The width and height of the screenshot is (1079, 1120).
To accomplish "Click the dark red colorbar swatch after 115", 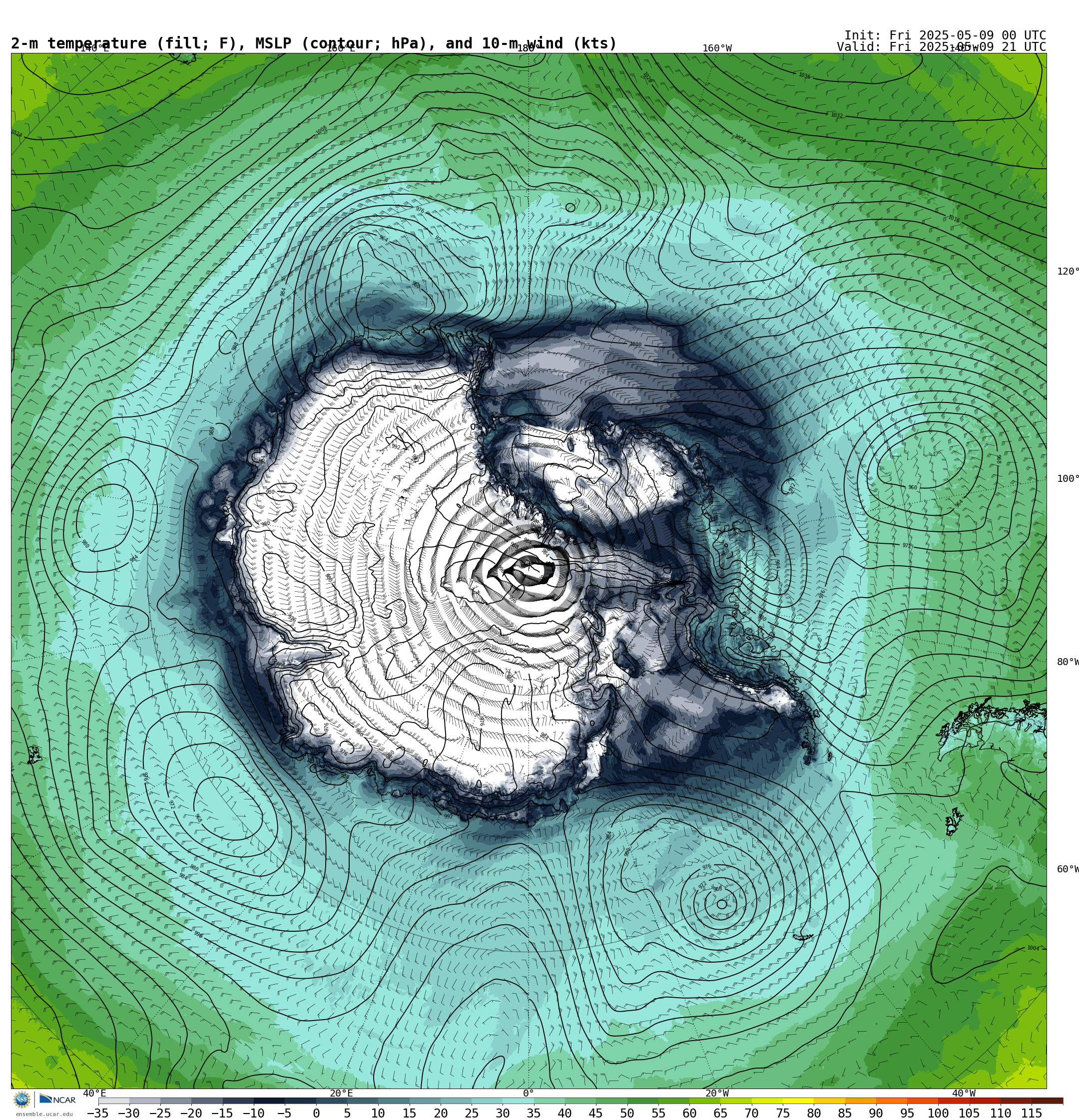I will click(x=1048, y=1101).
